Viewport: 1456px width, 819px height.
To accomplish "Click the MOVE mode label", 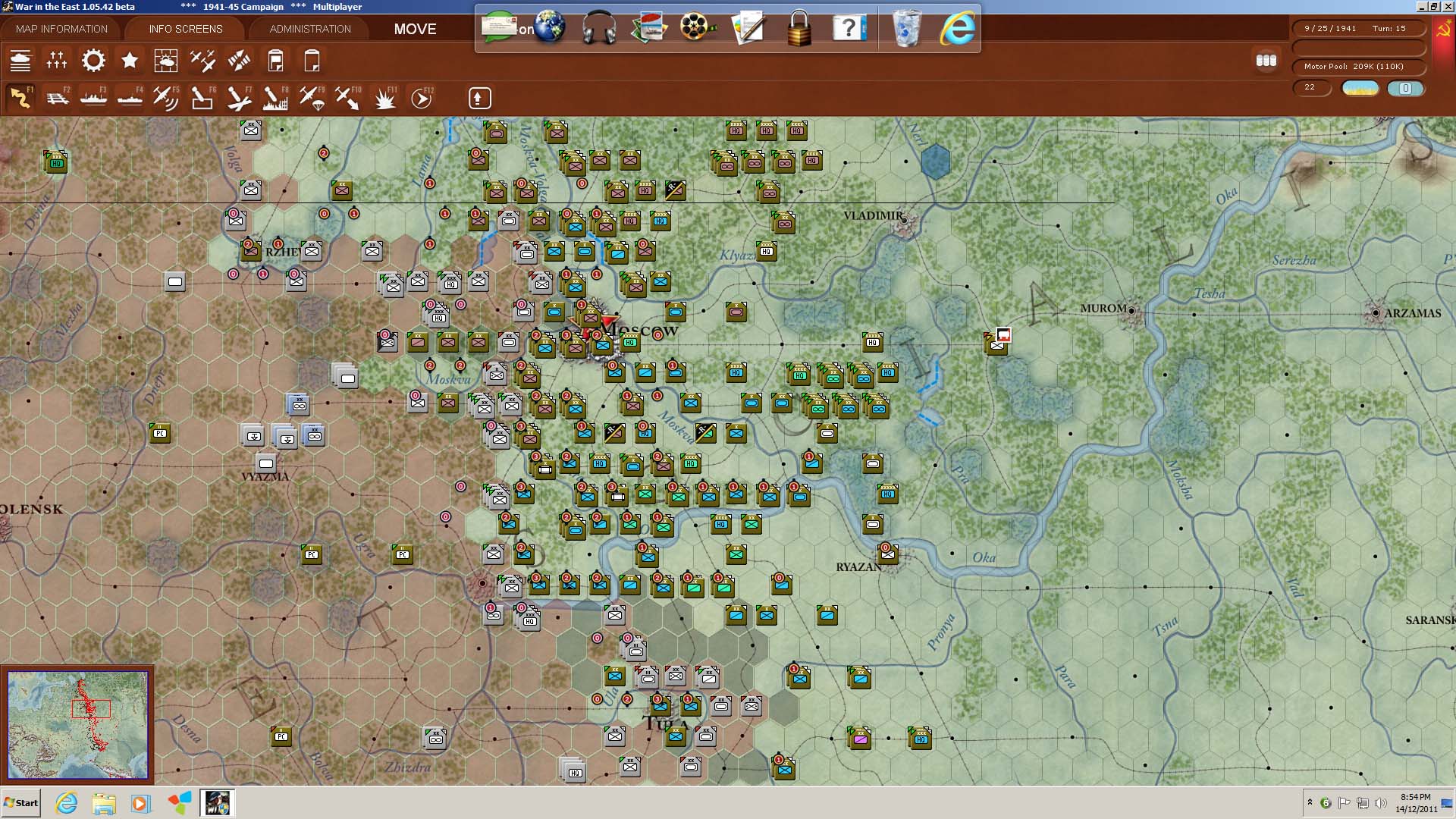I will click(415, 29).
